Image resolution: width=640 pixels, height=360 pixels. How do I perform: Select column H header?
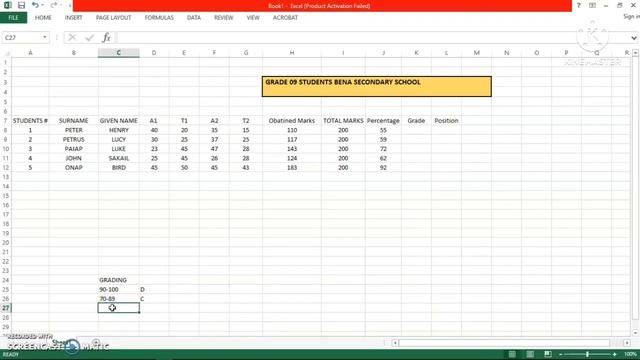[x=292, y=53]
